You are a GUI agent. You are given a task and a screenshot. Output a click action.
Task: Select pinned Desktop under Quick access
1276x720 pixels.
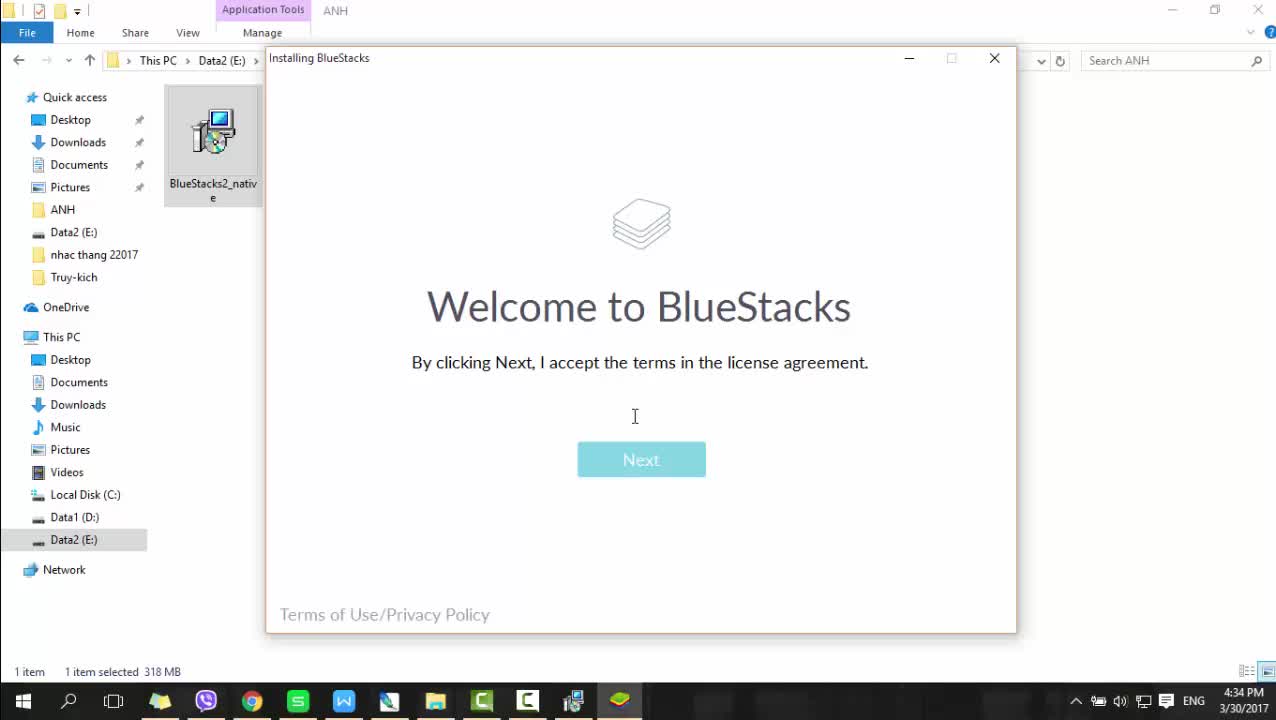[x=70, y=120]
